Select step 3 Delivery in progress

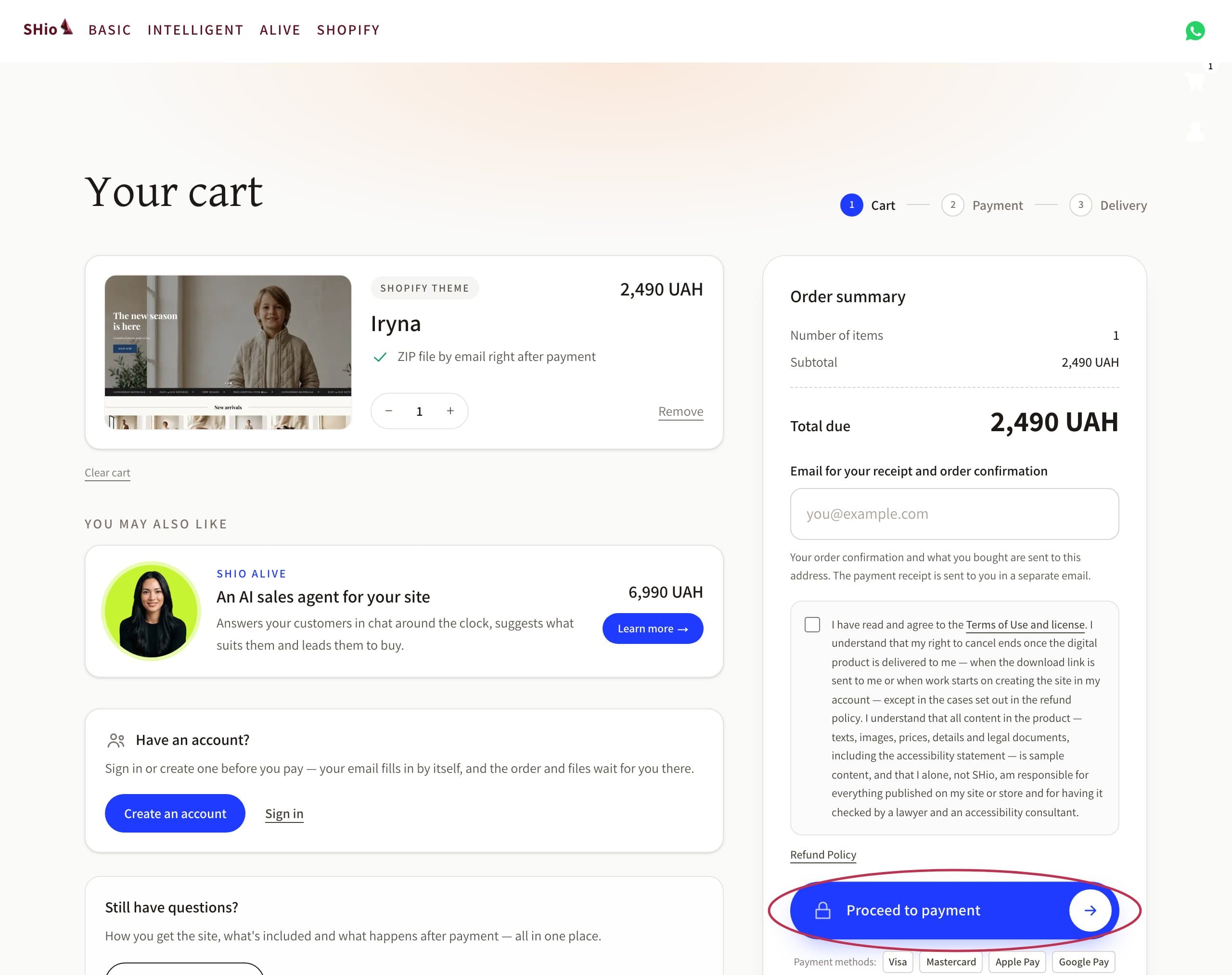coord(1108,205)
